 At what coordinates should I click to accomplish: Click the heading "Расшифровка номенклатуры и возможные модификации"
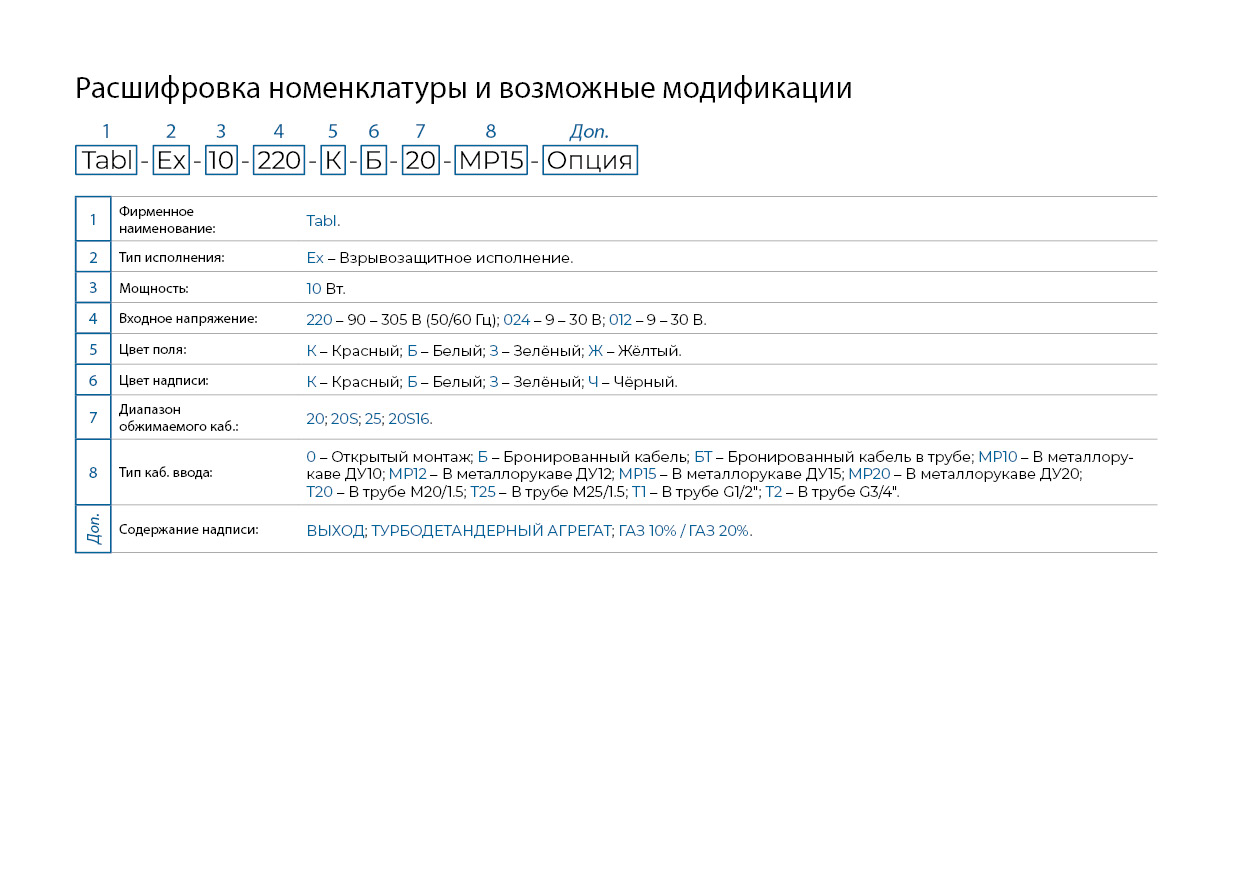(x=464, y=89)
